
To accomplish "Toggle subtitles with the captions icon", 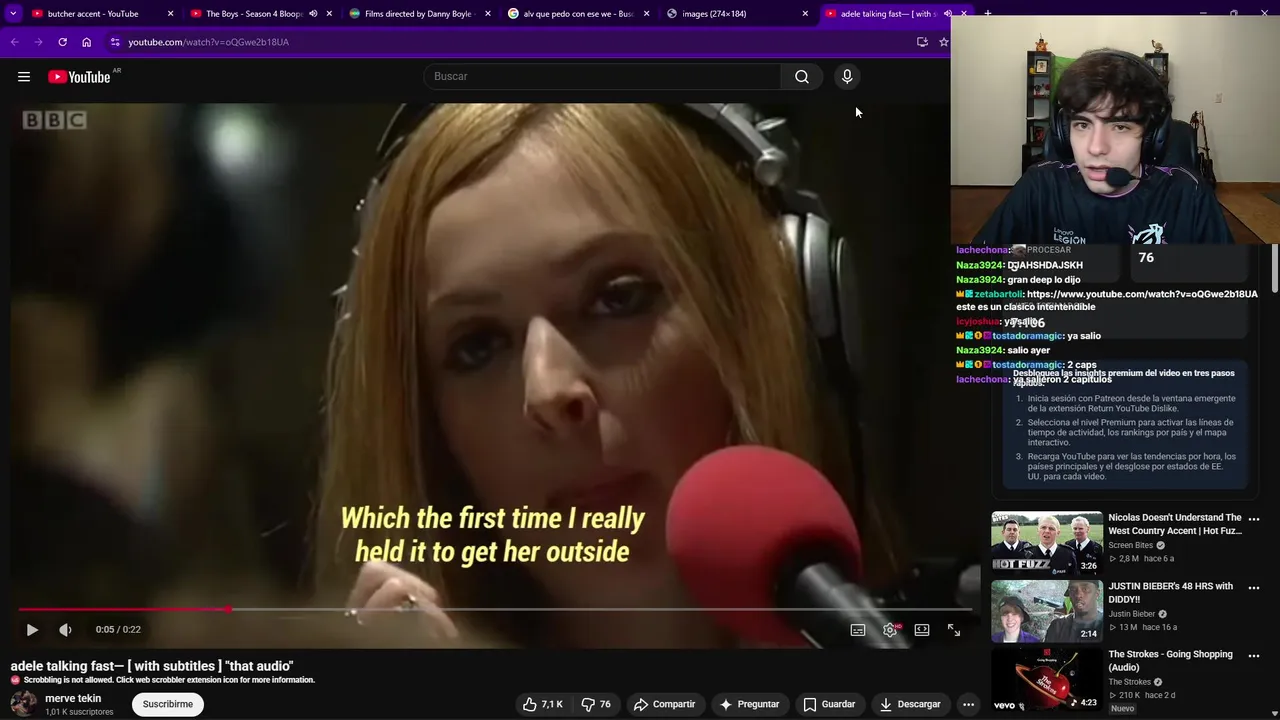I will coord(858,630).
